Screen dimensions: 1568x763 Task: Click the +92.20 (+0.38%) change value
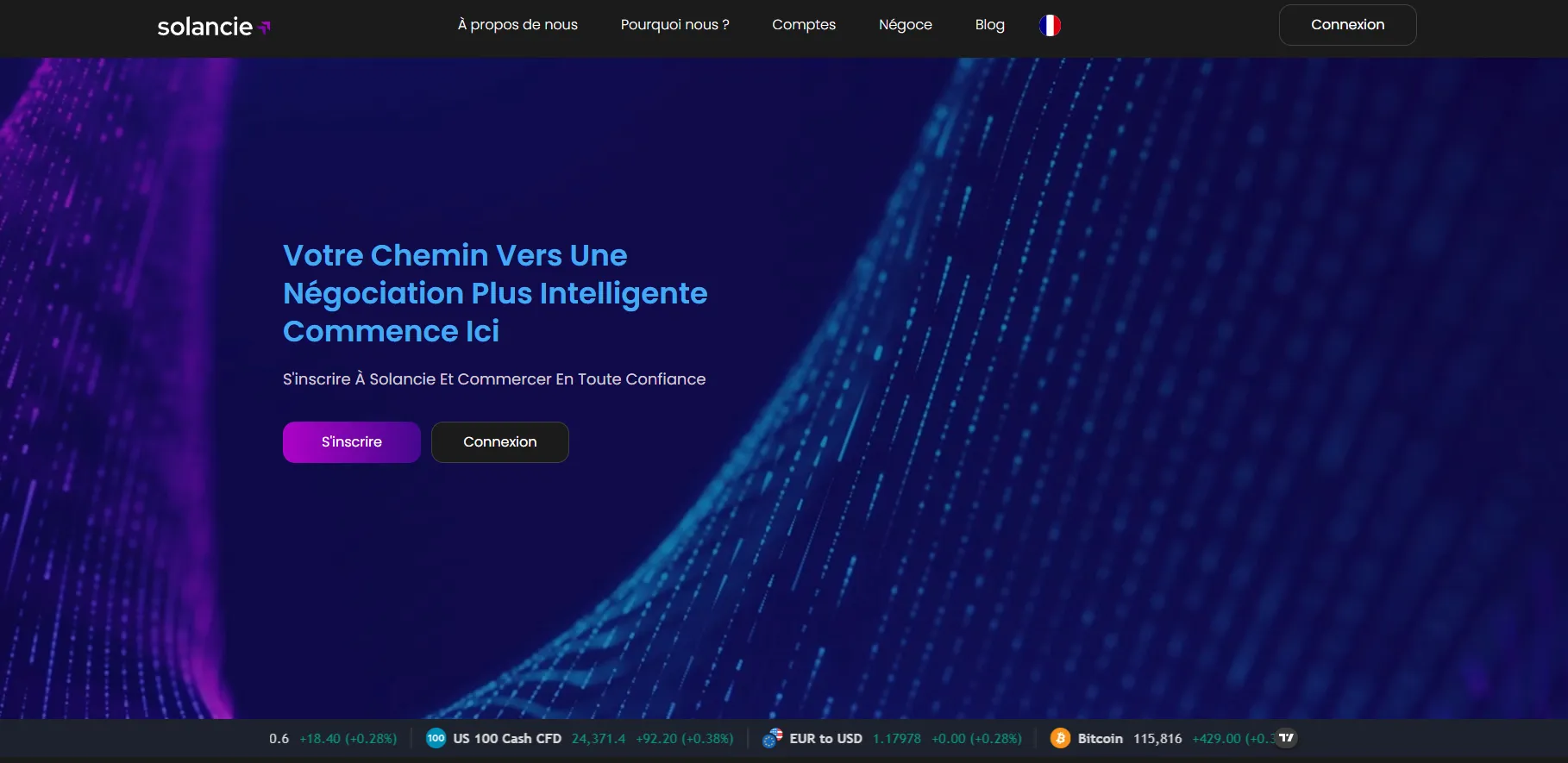[x=685, y=739]
